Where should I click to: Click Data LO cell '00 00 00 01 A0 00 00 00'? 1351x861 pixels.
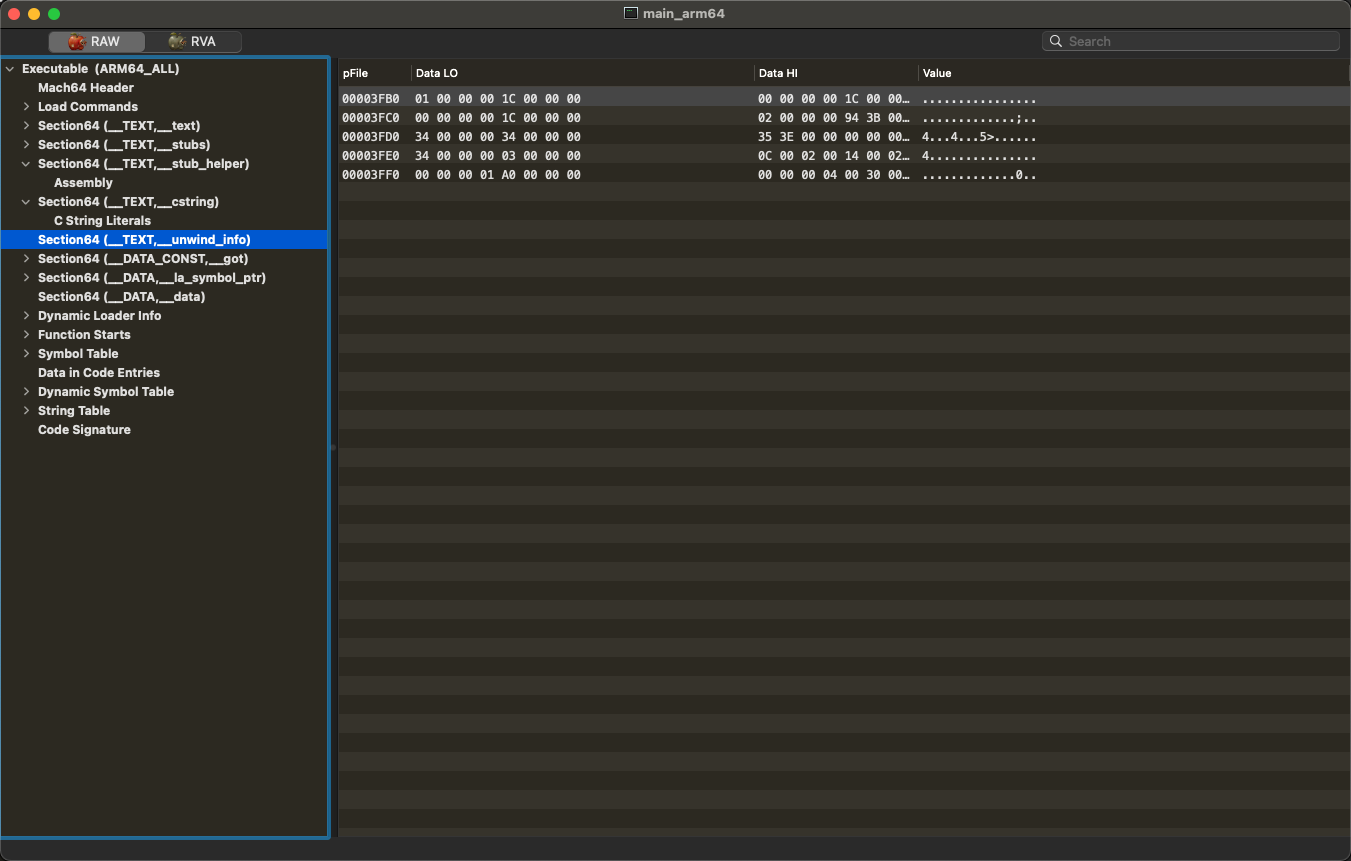click(x=498, y=175)
